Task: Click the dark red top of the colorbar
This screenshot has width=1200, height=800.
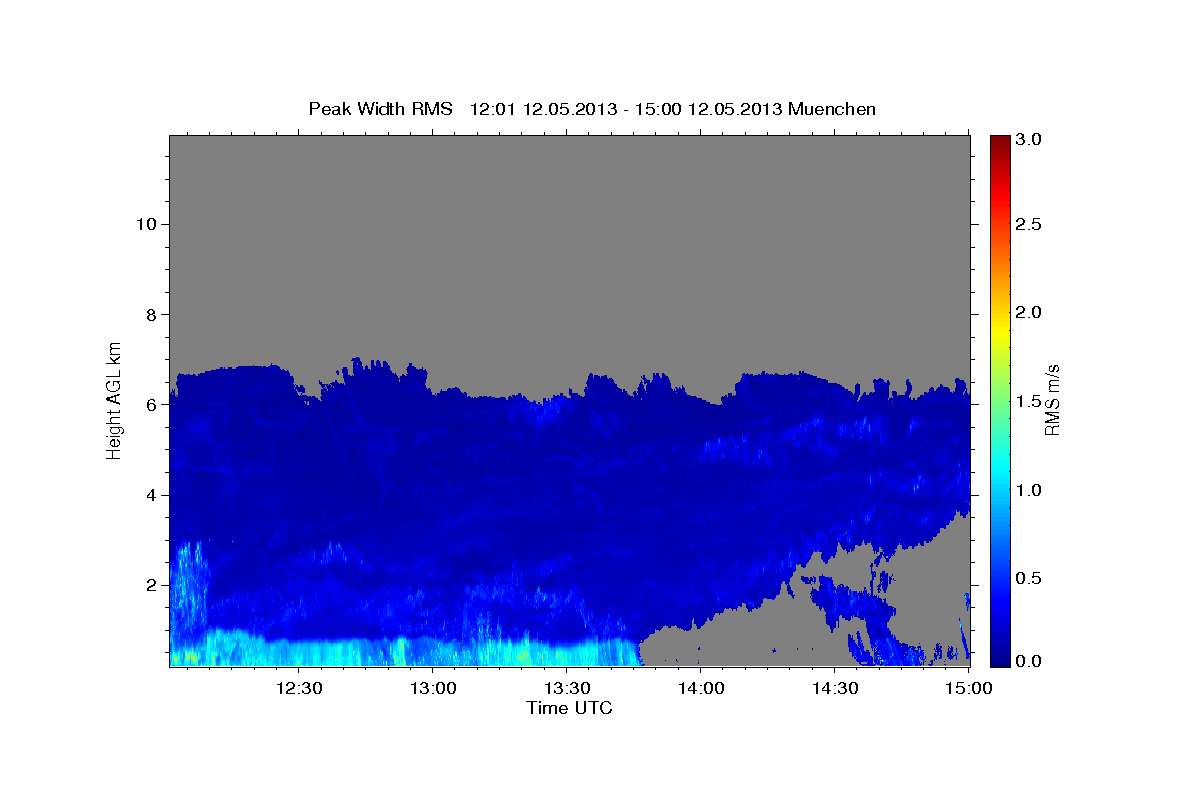Action: click(999, 142)
